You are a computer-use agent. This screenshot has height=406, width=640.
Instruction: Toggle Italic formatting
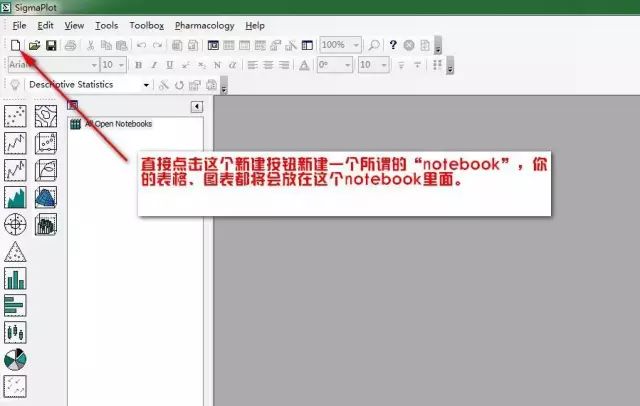point(154,65)
